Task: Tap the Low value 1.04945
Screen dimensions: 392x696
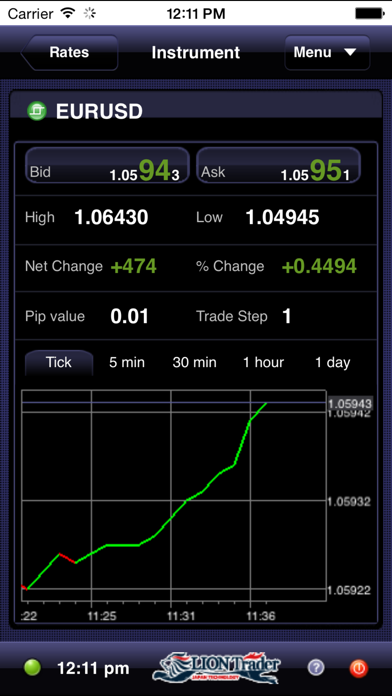Action: [x=282, y=218]
